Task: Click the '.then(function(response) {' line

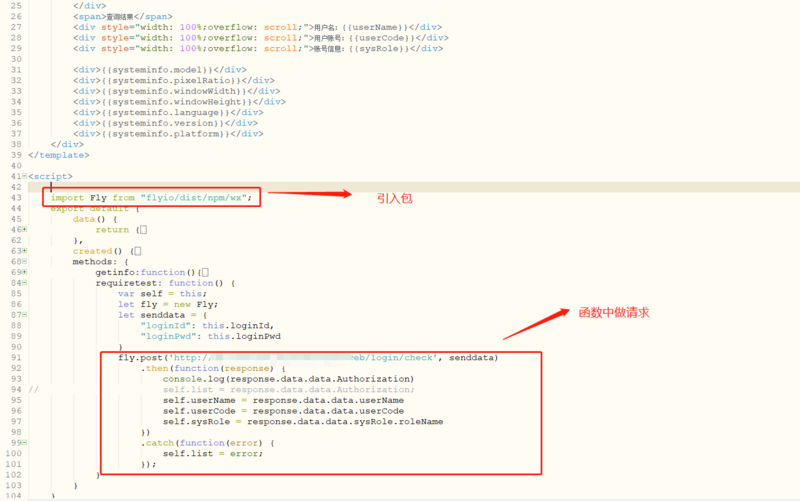Action: tap(213, 368)
